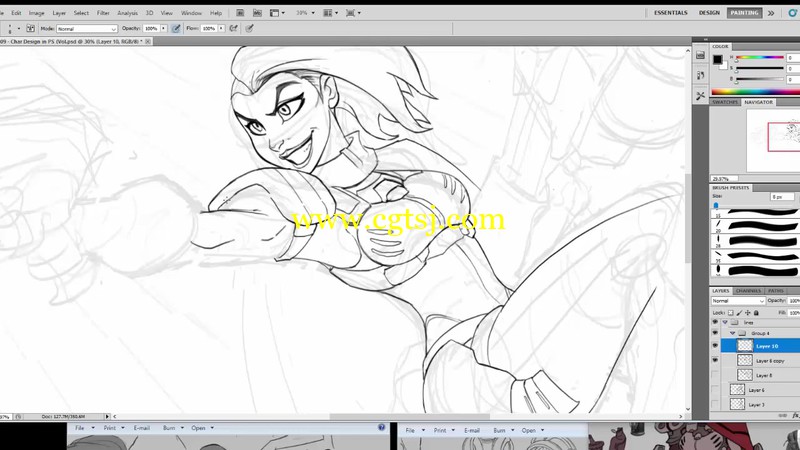The height and width of the screenshot is (450, 800).
Task: Open the Screen Mode dropdown
Action: pos(353,13)
